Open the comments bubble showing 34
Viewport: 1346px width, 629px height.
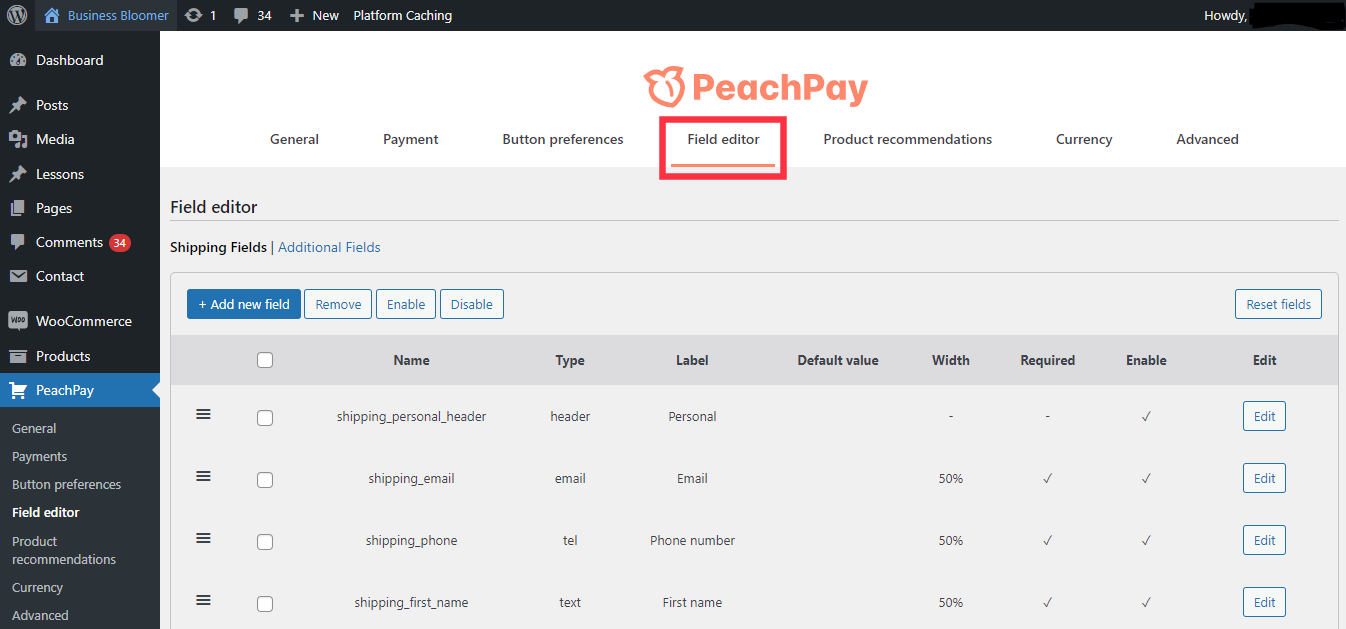(x=252, y=15)
